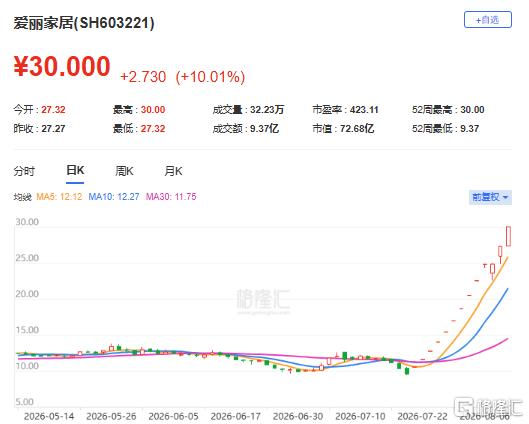The height and width of the screenshot is (424, 529).
Task: Click the 今开 value 27.32
Action: point(53,110)
